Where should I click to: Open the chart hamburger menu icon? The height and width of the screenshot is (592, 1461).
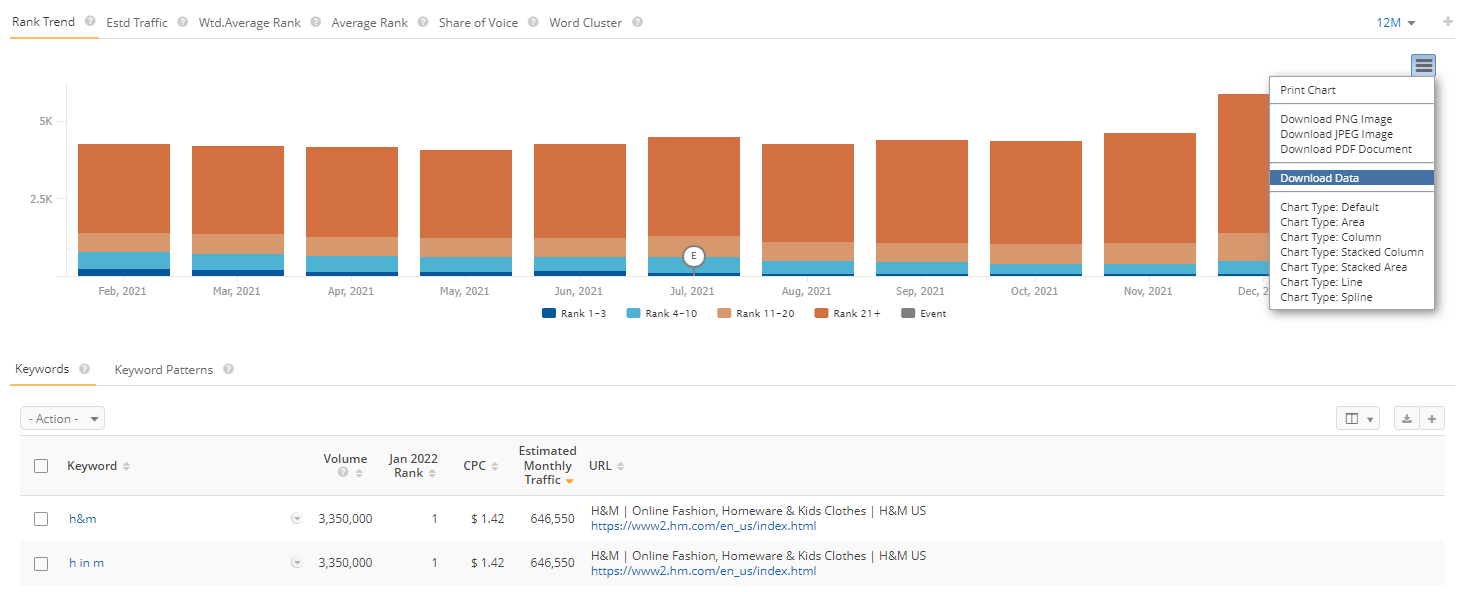coord(1423,66)
